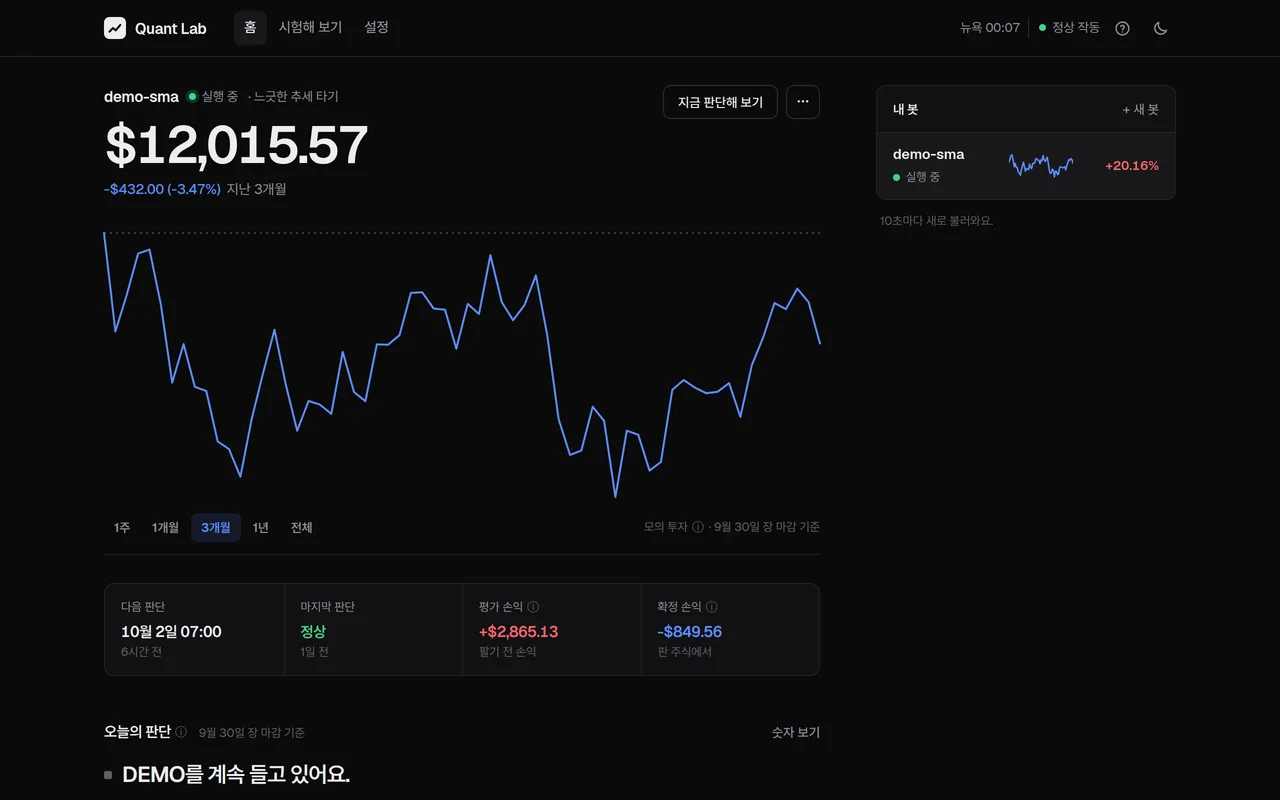This screenshot has height=800, width=1280.
Task: Click info icon beside 모의 투자
Action: (x=698, y=527)
